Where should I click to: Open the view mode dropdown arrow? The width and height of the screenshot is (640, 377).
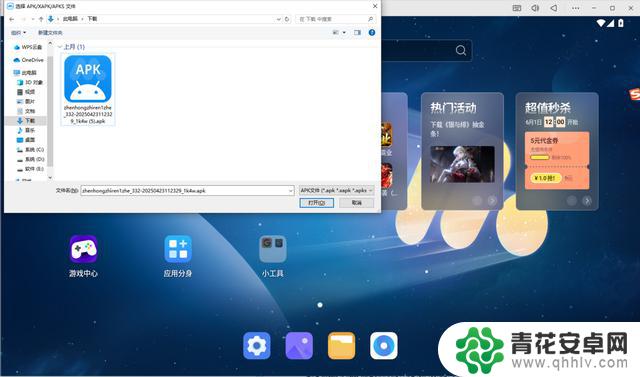pyautogui.click(x=344, y=33)
